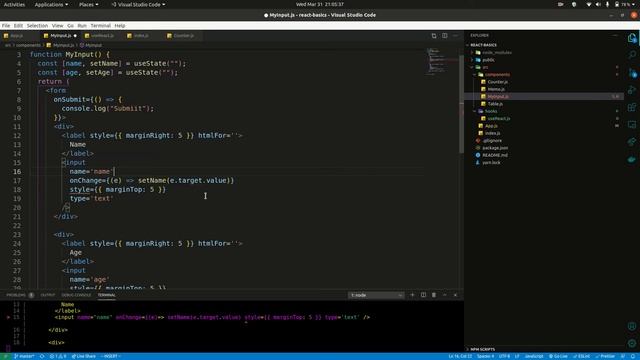Click ESLint status bar item
The width and height of the screenshot is (640, 360).
(x=581, y=356)
